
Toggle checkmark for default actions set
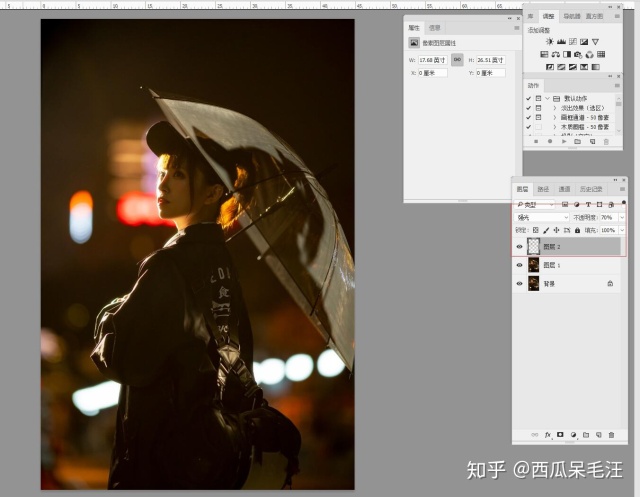(x=529, y=98)
